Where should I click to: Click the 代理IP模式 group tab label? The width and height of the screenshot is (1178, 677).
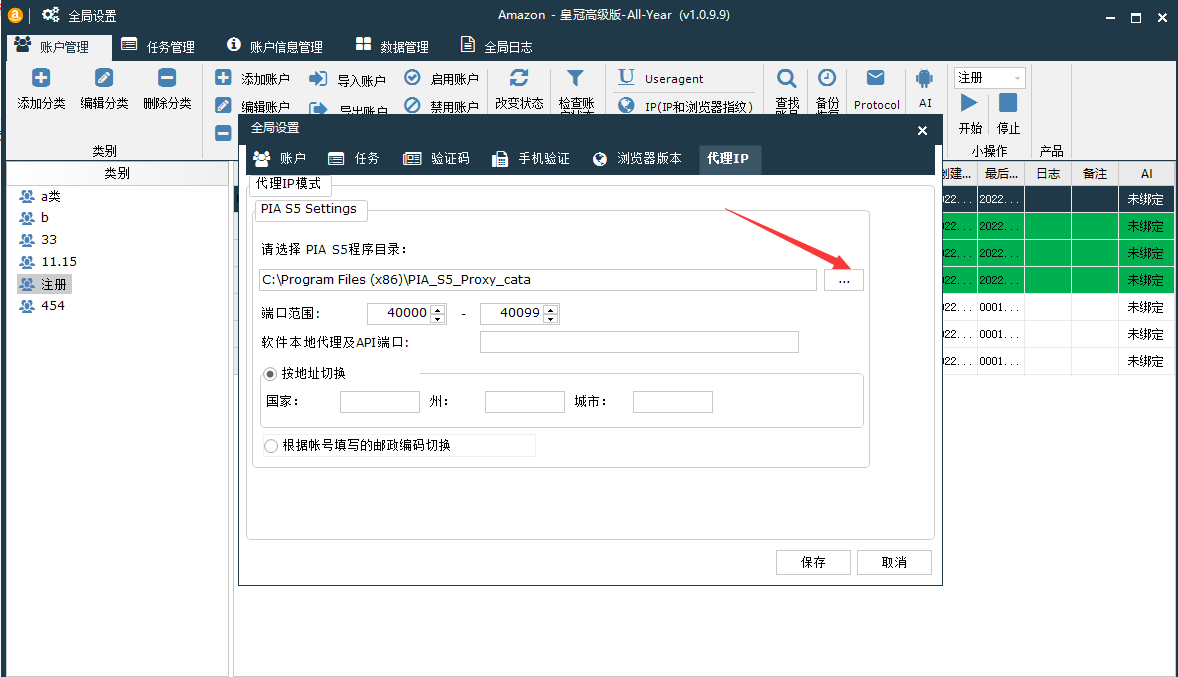(289, 184)
